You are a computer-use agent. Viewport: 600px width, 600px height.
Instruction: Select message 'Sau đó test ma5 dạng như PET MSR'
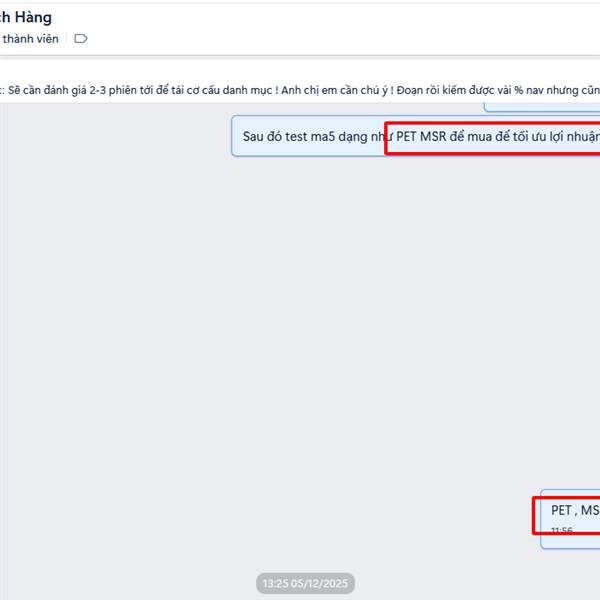[416, 136]
